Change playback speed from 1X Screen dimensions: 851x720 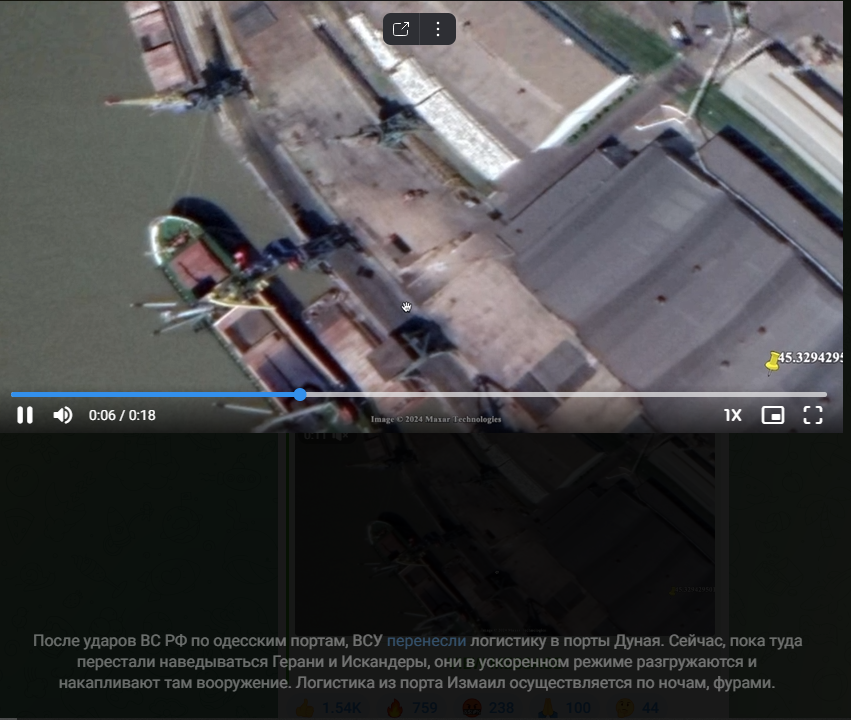click(732, 415)
